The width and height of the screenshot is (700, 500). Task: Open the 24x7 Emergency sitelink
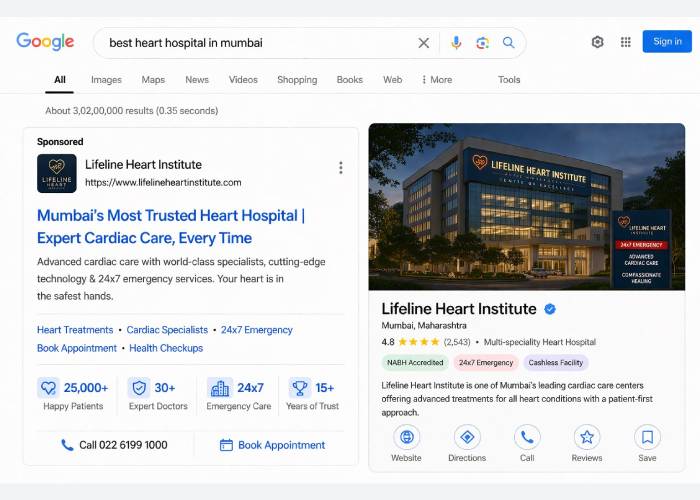point(257,330)
